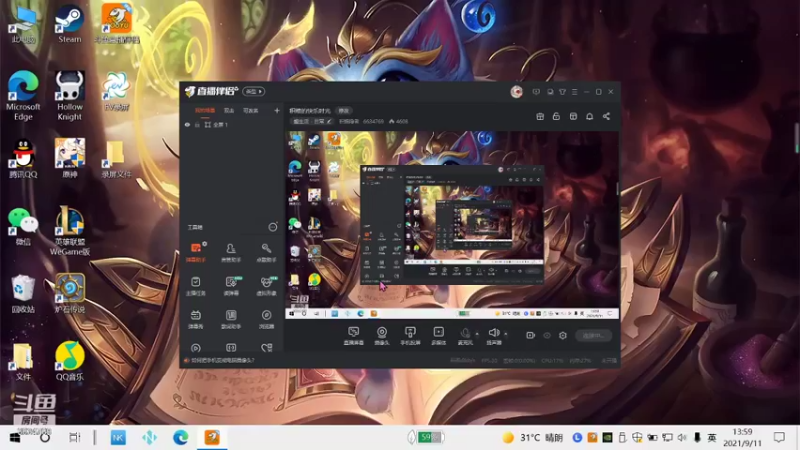The width and height of the screenshot is (800, 450).
Task: Add multimedia source from bottom toolbar
Action: 438,336
